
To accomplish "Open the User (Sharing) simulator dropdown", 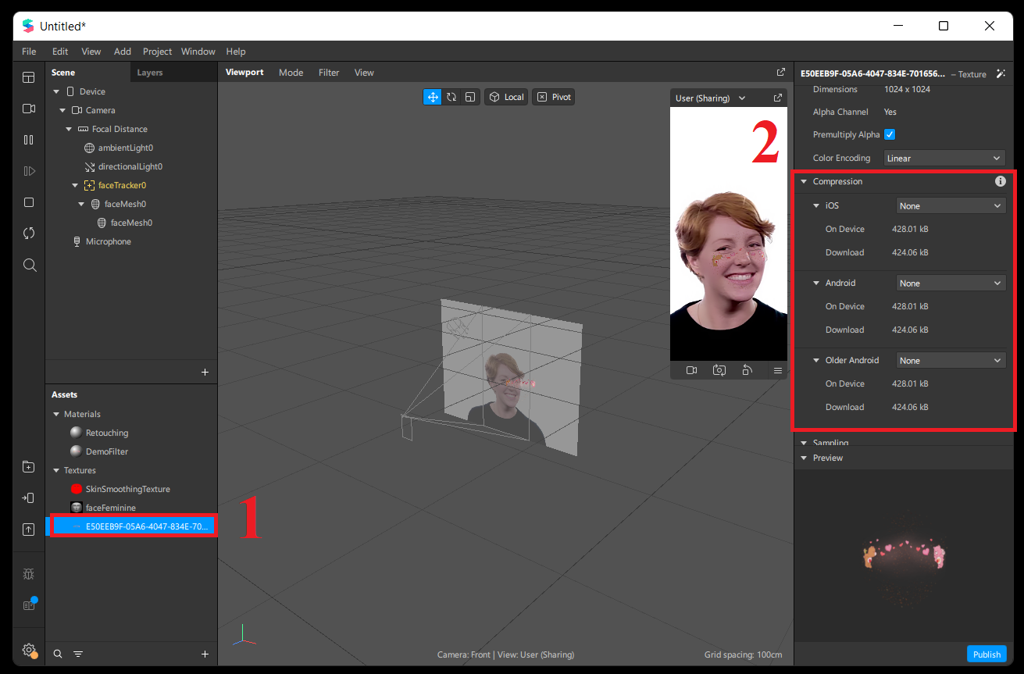I will [710, 98].
